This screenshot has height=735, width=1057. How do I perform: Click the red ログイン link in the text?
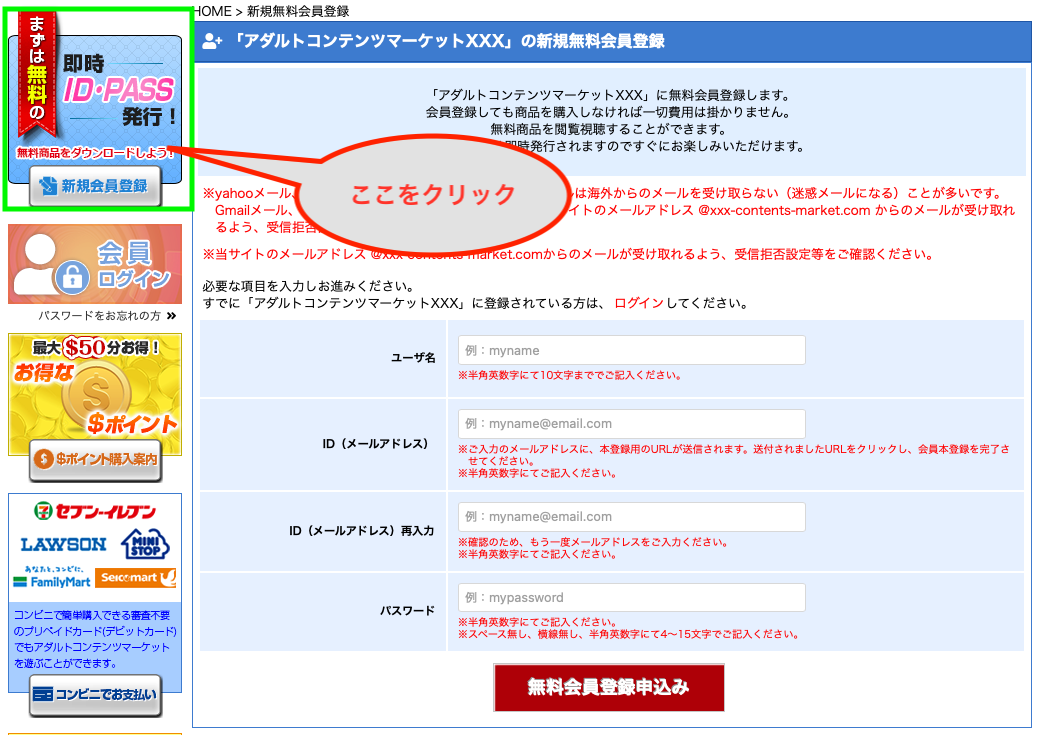pos(638,303)
